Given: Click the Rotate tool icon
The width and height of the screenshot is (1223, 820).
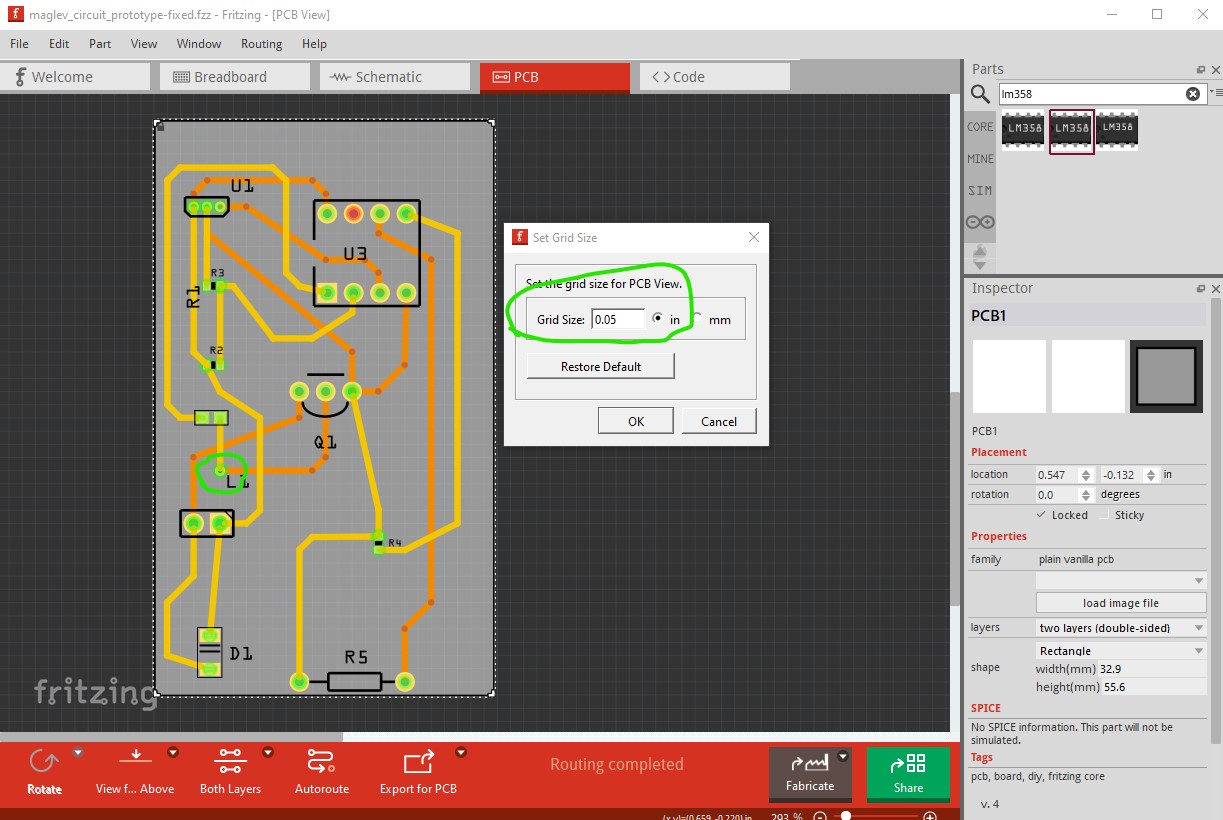Looking at the screenshot, I should click(44, 763).
